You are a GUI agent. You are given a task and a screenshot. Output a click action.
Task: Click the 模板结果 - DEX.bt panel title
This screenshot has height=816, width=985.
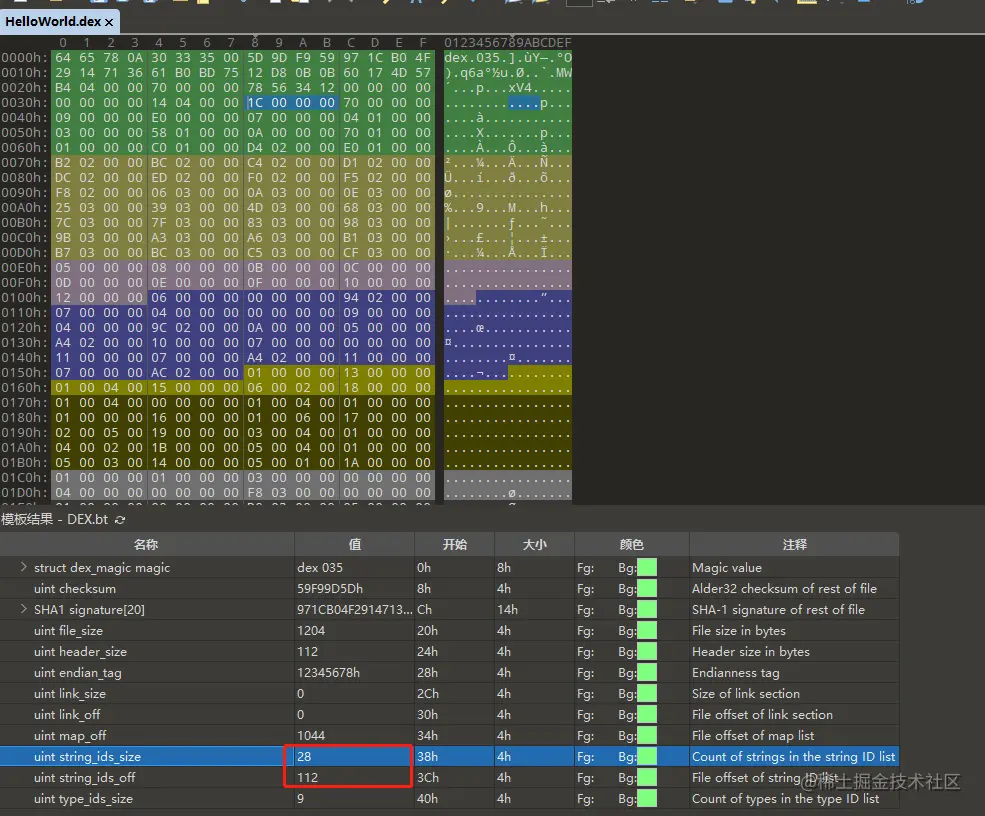55,520
